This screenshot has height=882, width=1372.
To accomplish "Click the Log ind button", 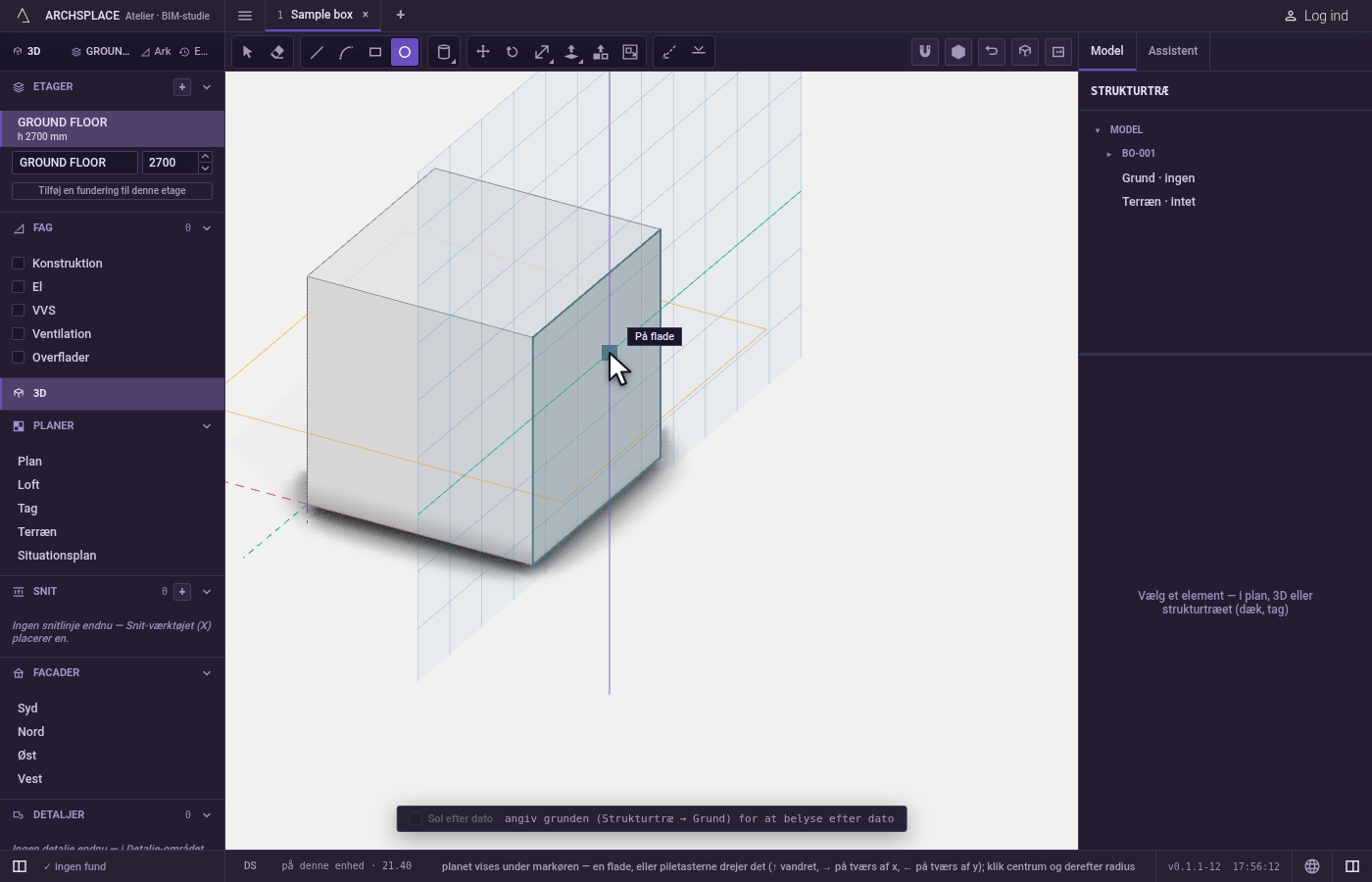I will 1316,16.
